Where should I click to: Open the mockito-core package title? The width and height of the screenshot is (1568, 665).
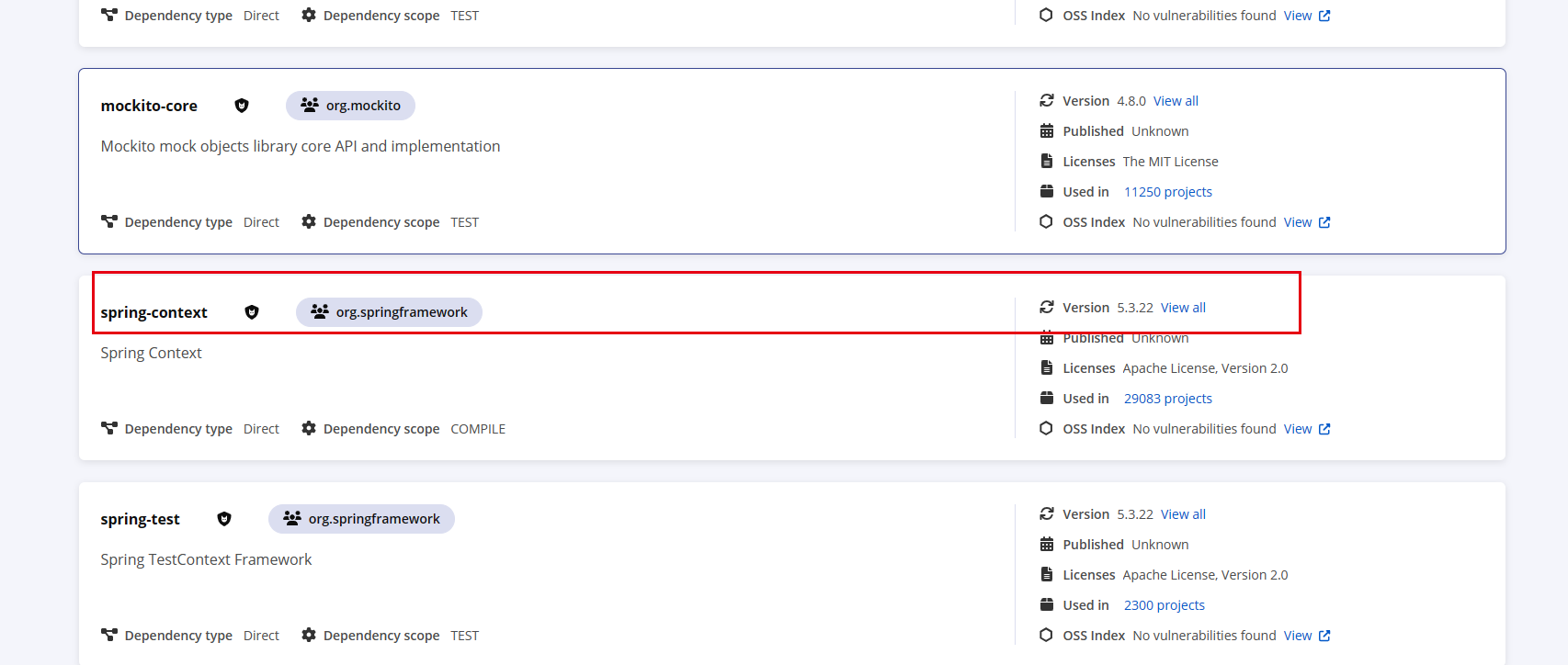click(x=149, y=106)
